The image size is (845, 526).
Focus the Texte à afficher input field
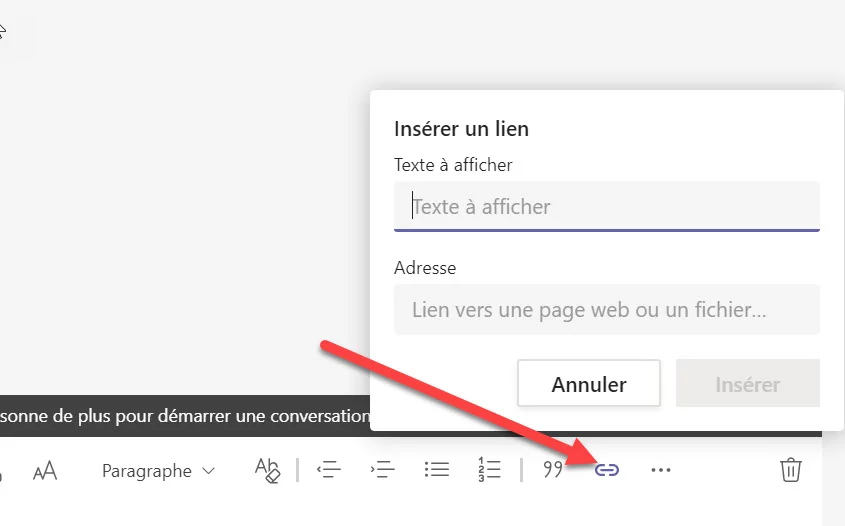point(607,207)
